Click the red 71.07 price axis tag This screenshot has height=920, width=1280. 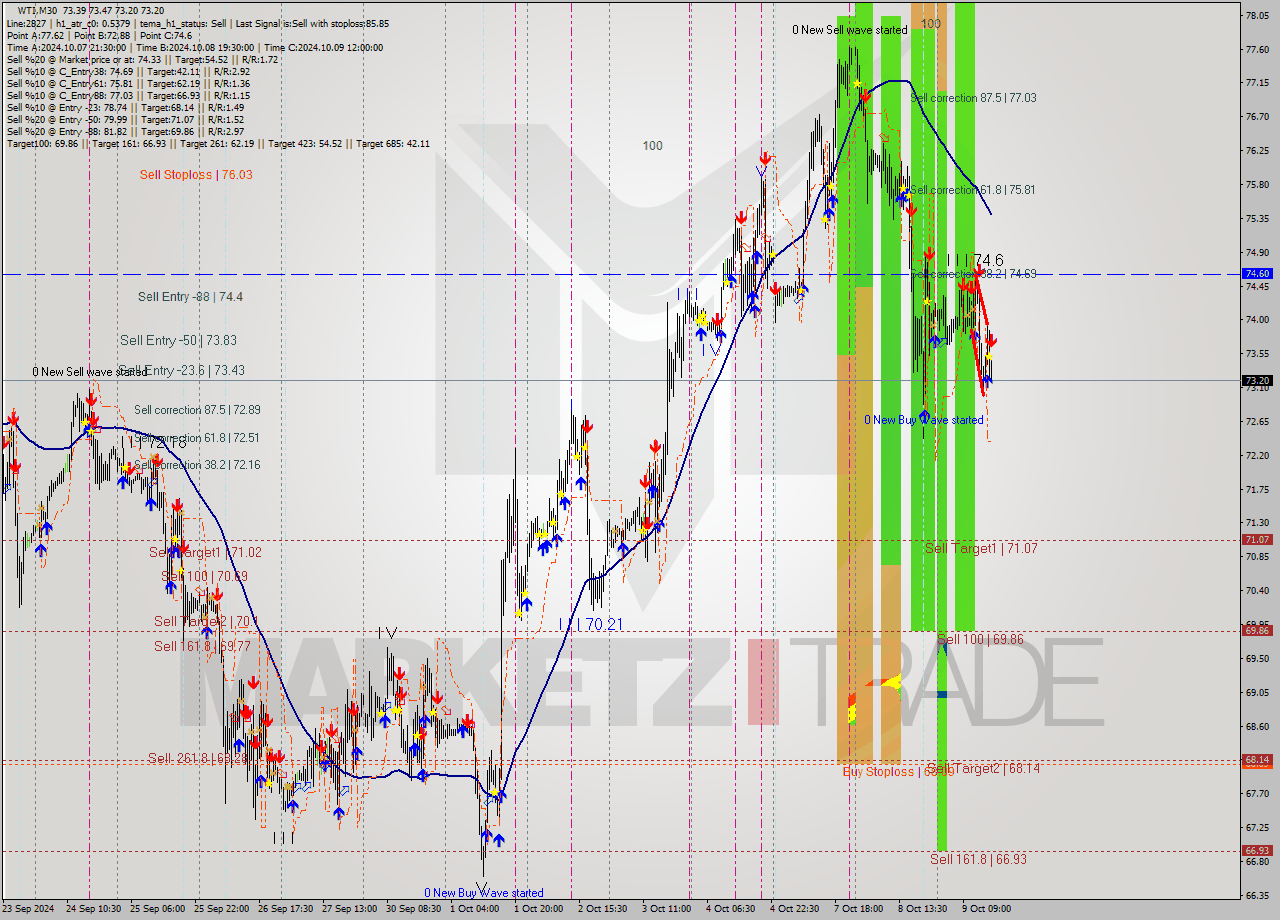[x=1257, y=539]
